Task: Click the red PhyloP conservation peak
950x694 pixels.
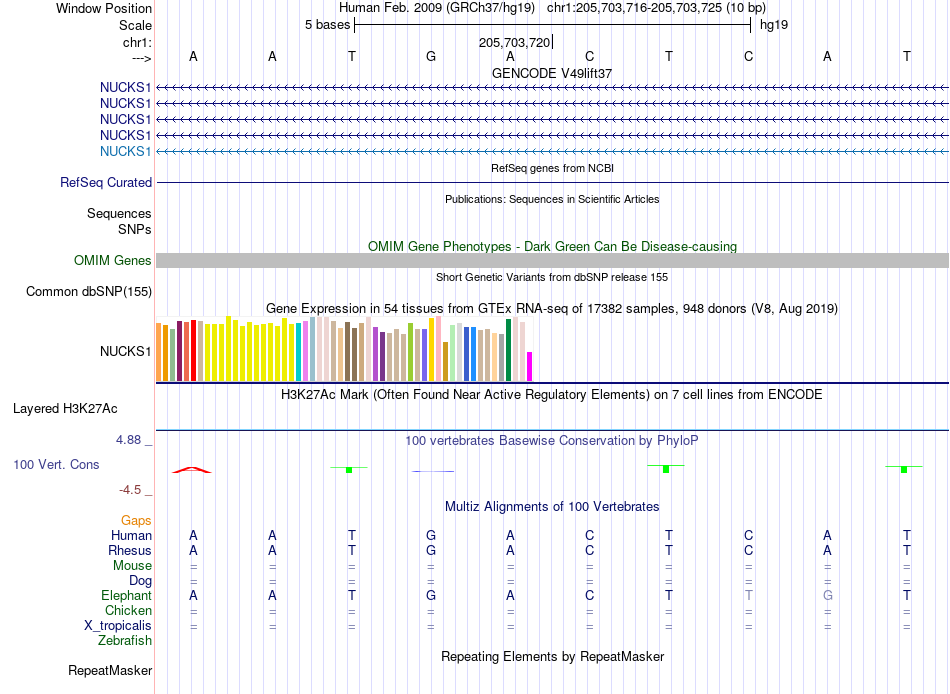Action: point(191,470)
